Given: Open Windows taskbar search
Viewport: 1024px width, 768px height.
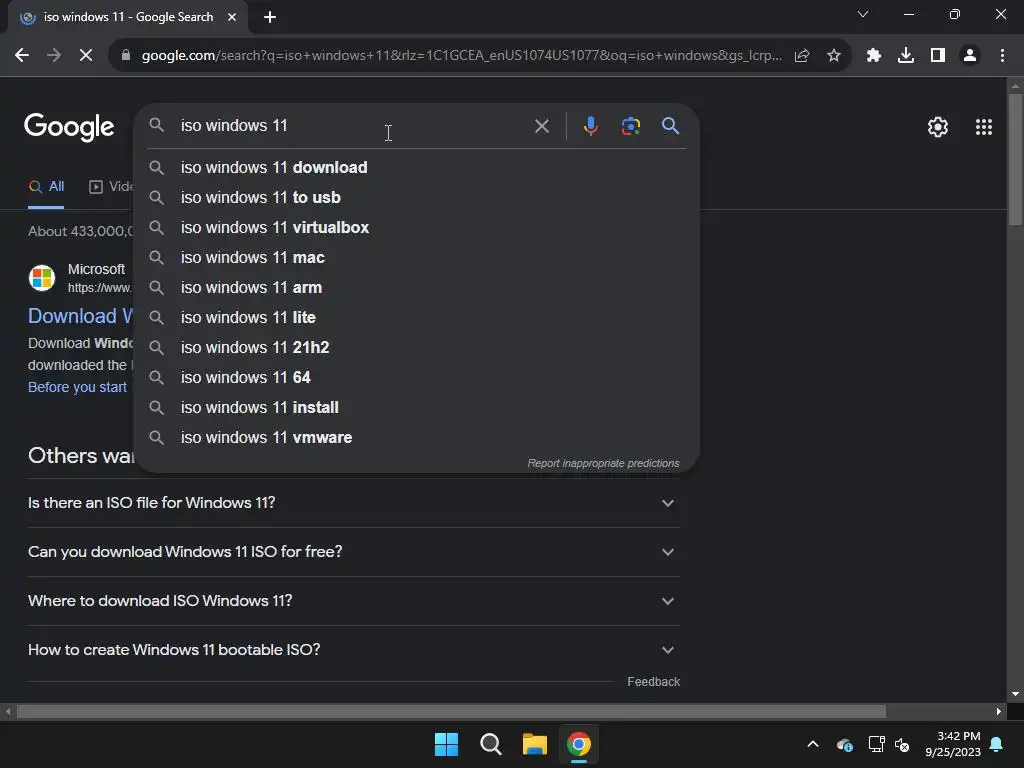Looking at the screenshot, I should tap(490, 744).
